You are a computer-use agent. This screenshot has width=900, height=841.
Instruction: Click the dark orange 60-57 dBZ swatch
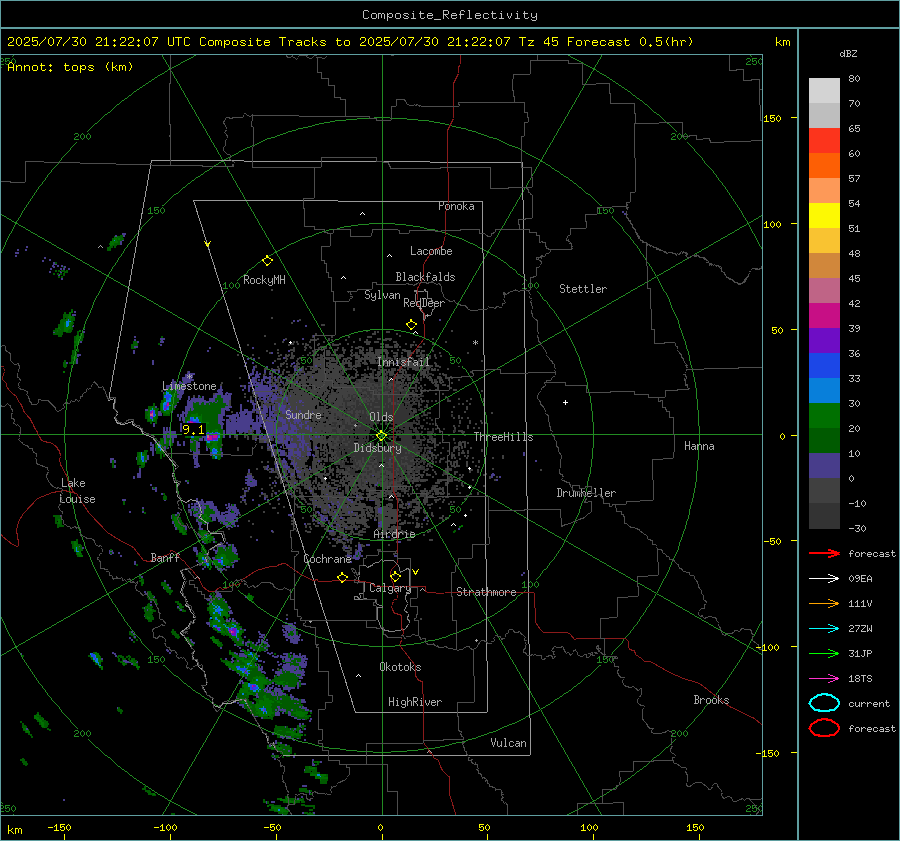pyautogui.click(x=824, y=166)
